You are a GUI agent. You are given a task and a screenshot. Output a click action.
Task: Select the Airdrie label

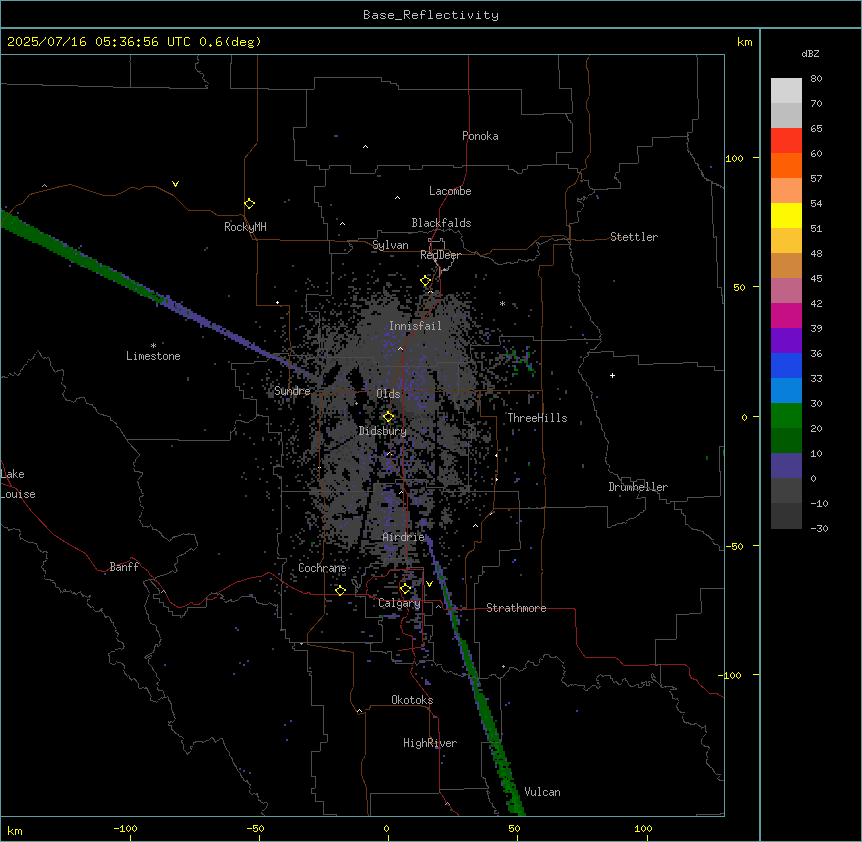point(404,537)
